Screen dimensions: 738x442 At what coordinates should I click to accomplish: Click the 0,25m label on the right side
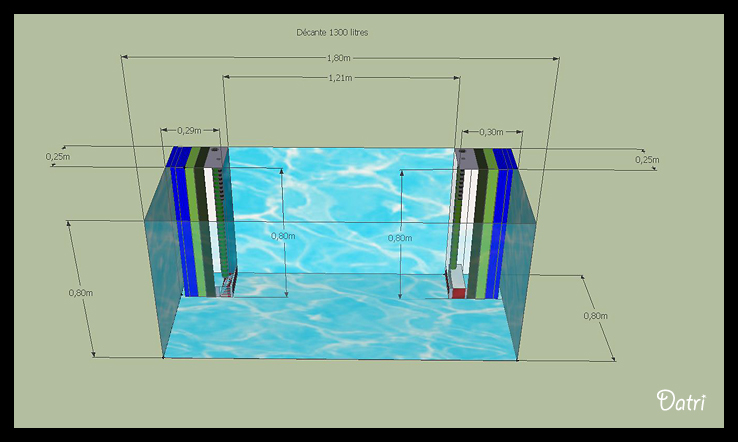647,160
